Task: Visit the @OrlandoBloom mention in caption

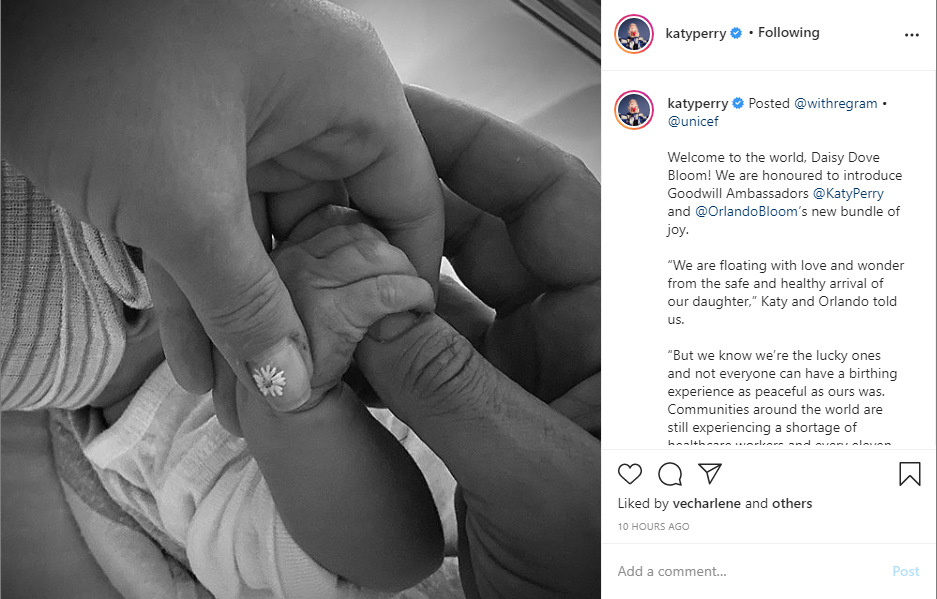Action: [746, 212]
